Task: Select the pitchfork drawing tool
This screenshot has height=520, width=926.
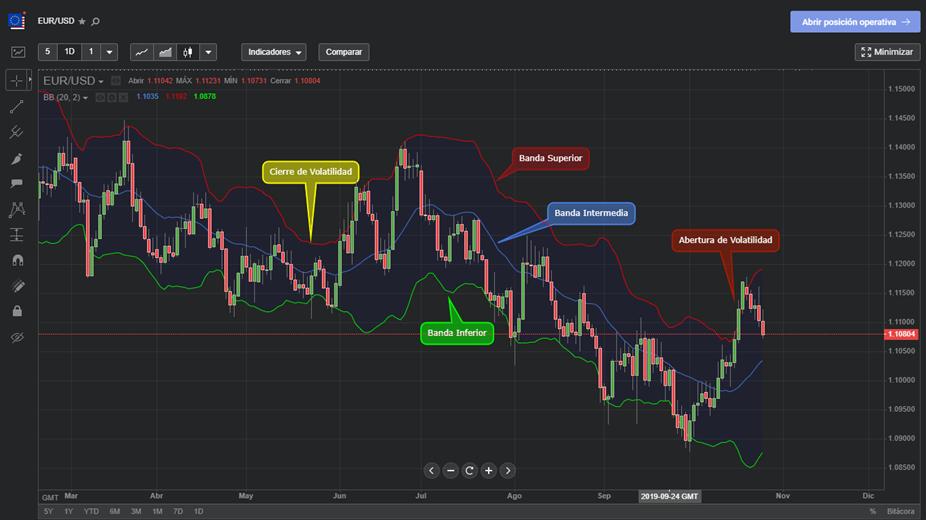Action: [17, 132]
